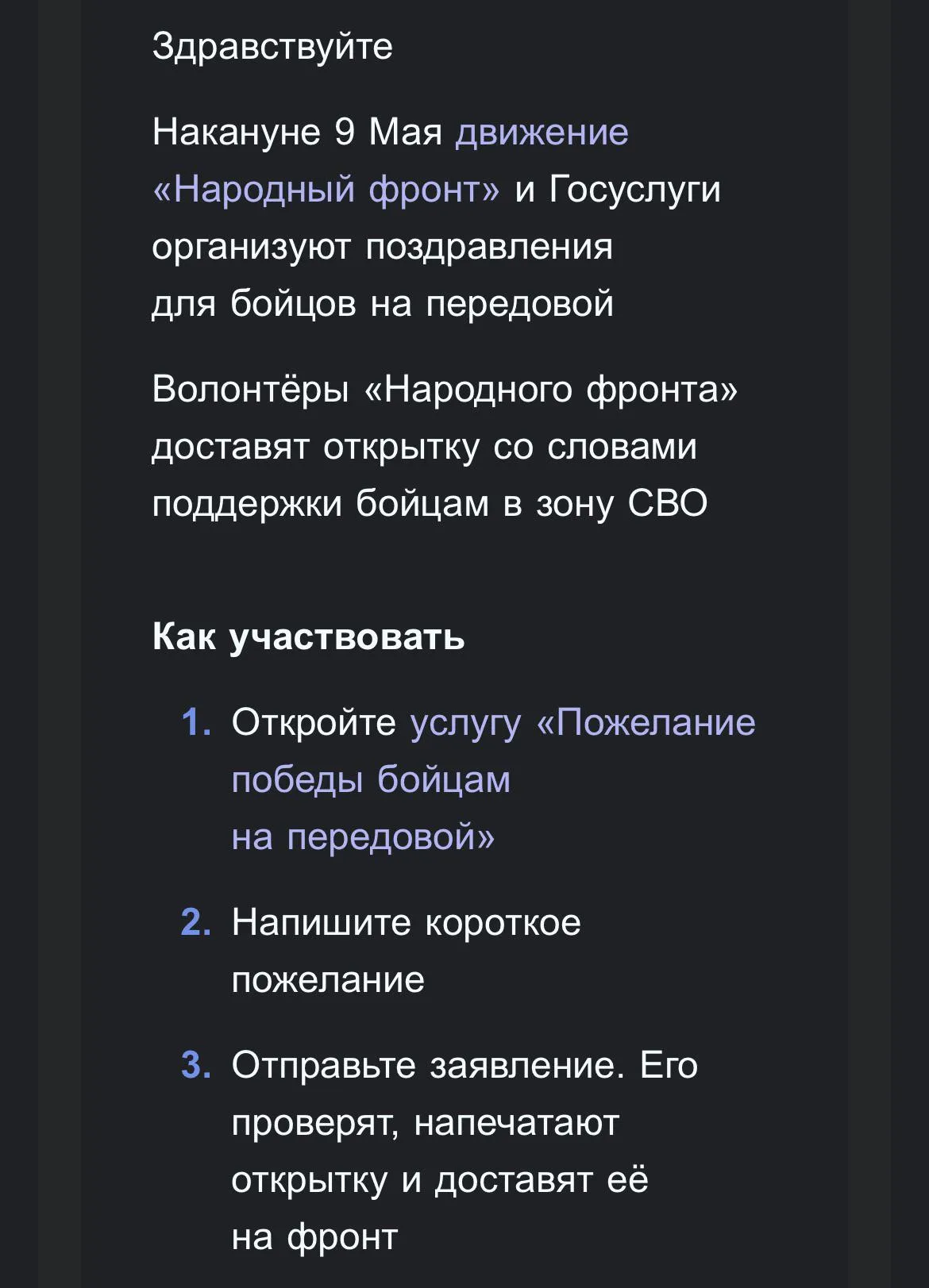Image resolution: width=929 pixels, height=1288 pixels.
Task: Click the word 'пожелание' under step two
Action: pos(328,979)
